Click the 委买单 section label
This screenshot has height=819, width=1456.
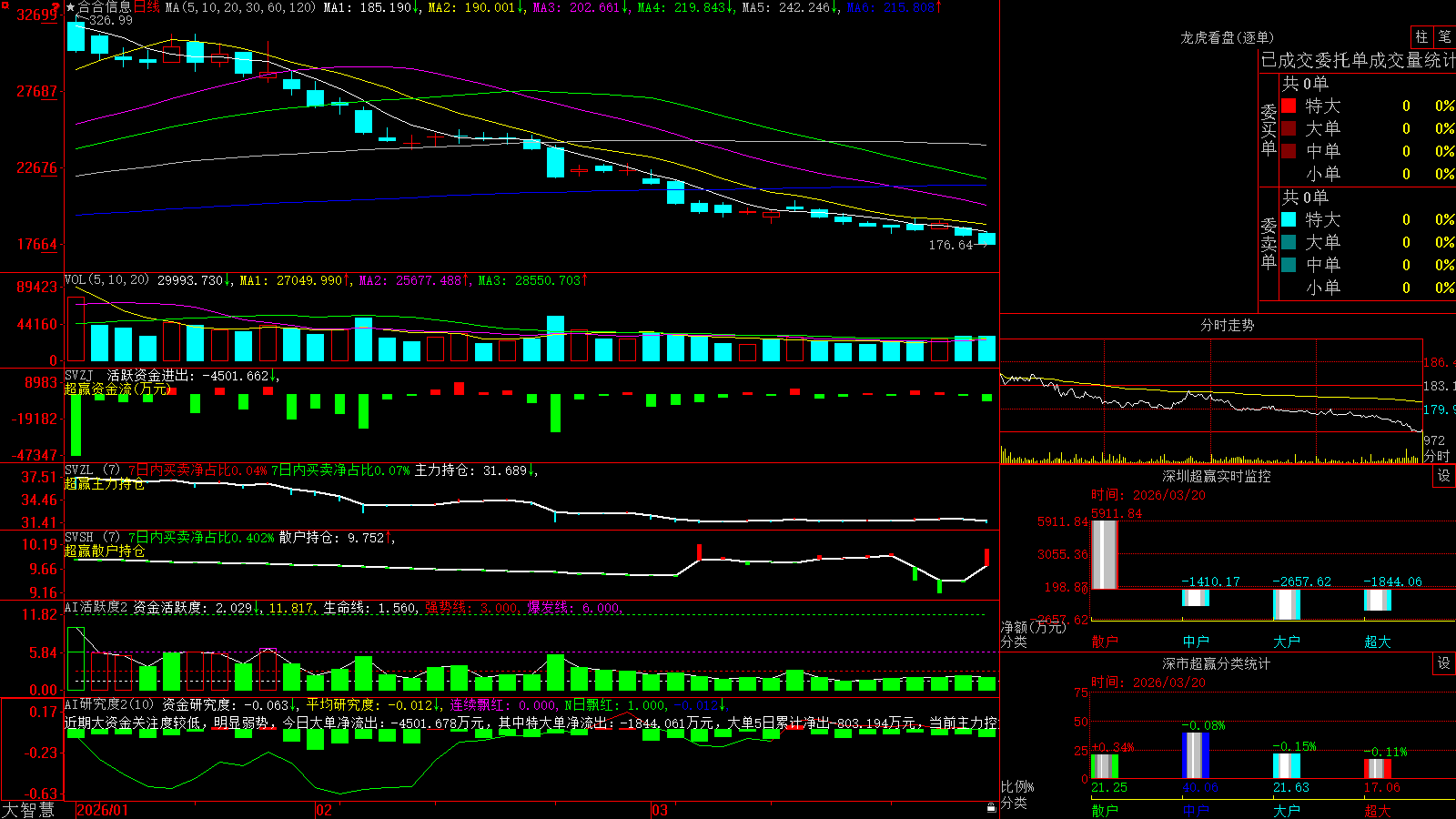click(x=1269, y=129)
